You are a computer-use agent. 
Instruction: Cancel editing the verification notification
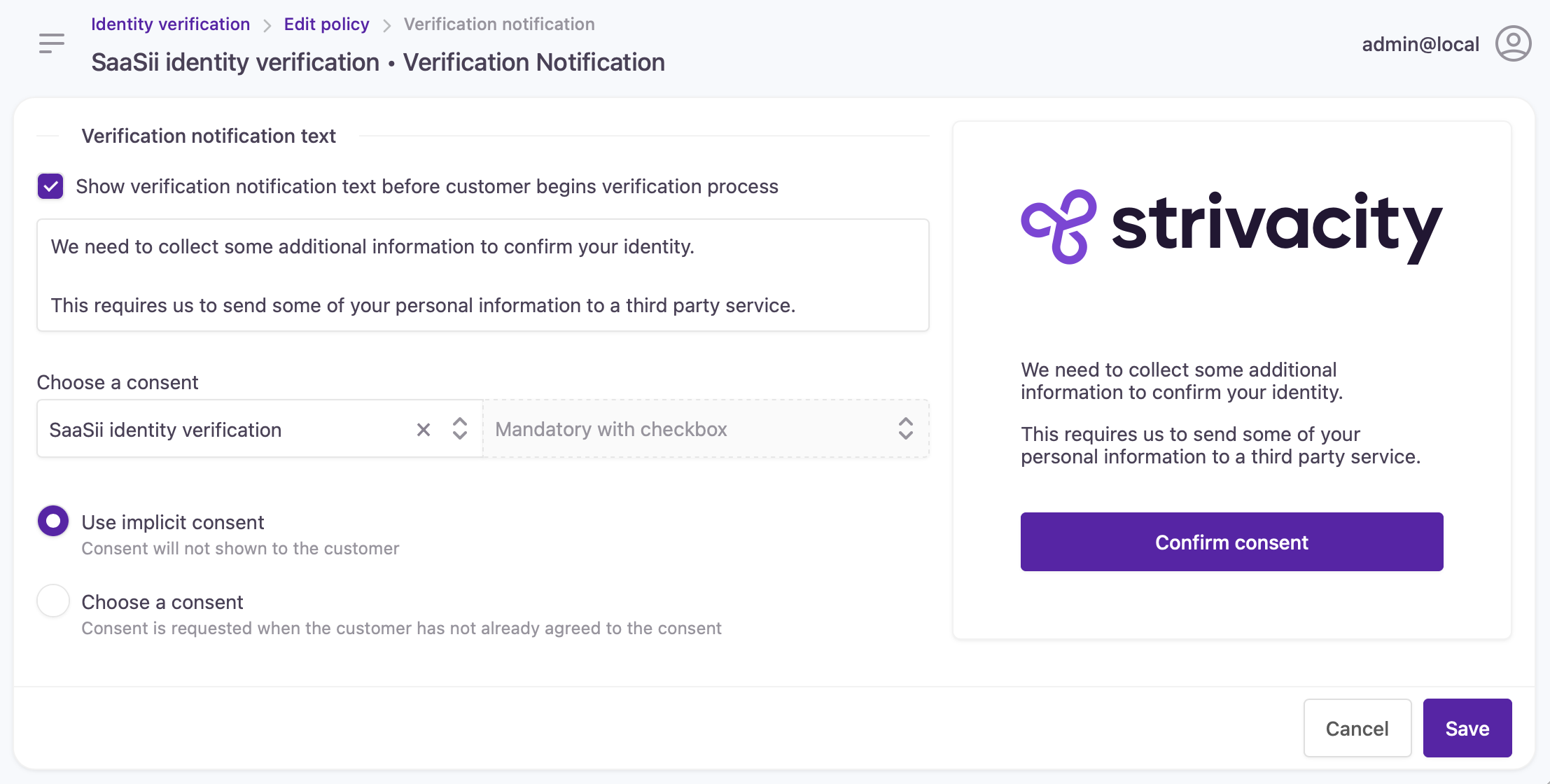(1357, 728)
